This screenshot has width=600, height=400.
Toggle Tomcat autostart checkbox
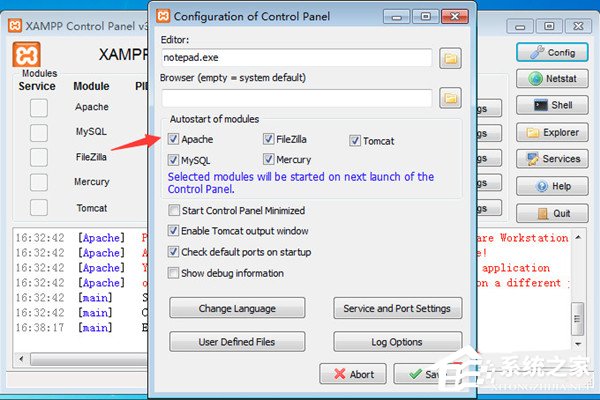[355, 141]
